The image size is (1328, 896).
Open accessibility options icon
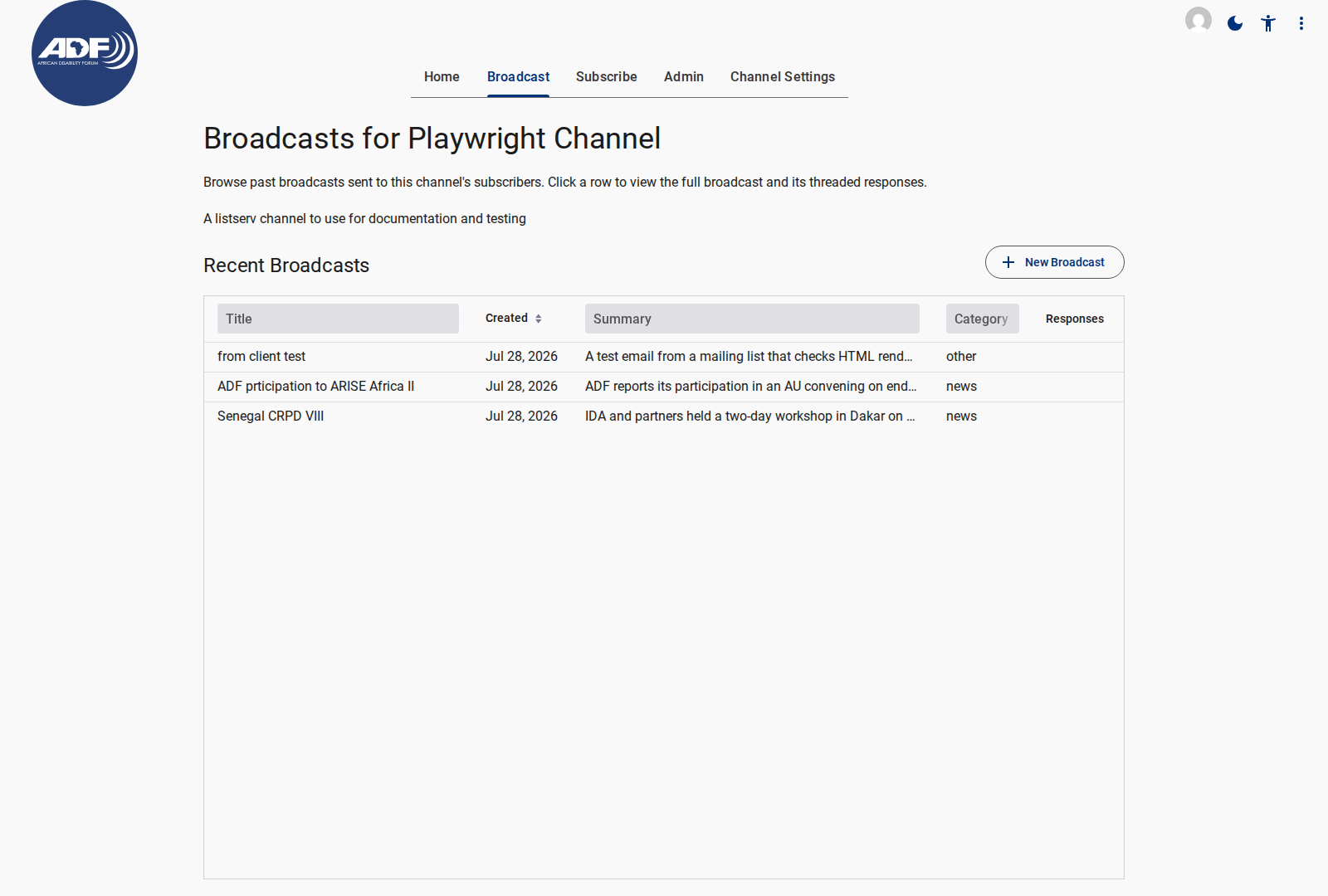click(x=1268, y=23)
